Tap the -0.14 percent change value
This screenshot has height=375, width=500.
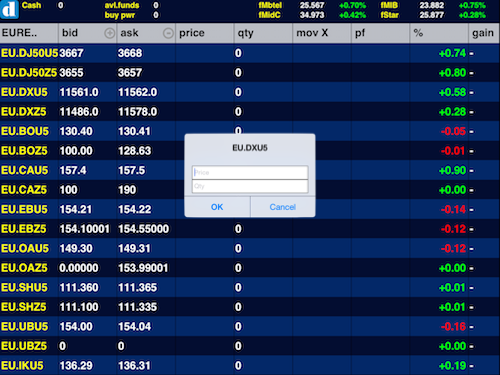453,209
